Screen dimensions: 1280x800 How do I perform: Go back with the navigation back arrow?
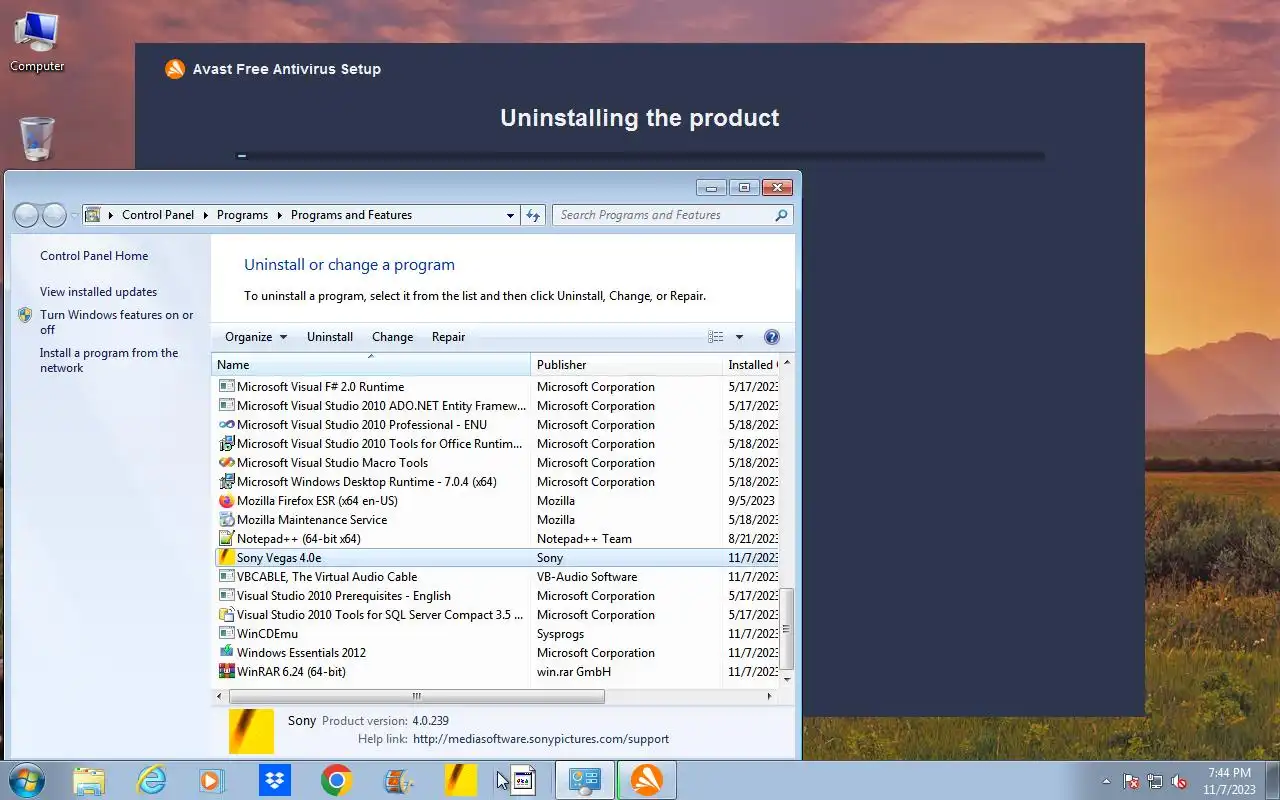pyautogui.click(x=27, y=215)
